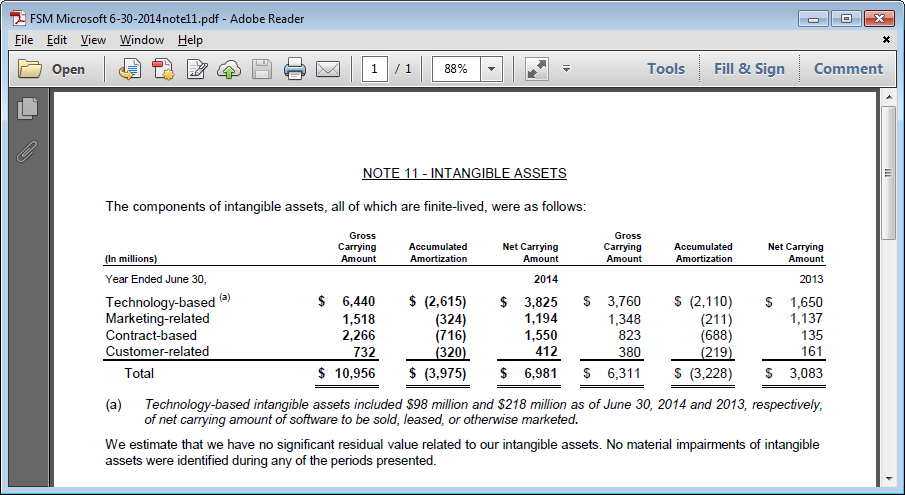Click the 2014 column year label
Viewport: 905px width, 495px height.
(546, 279)
